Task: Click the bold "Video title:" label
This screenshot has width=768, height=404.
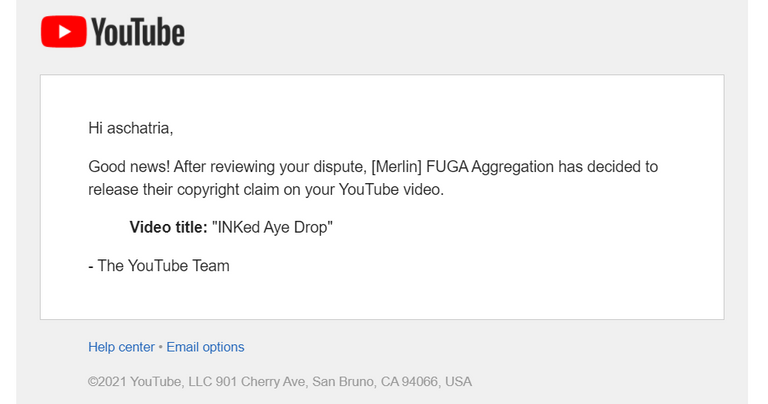Action: coord(168,227)
